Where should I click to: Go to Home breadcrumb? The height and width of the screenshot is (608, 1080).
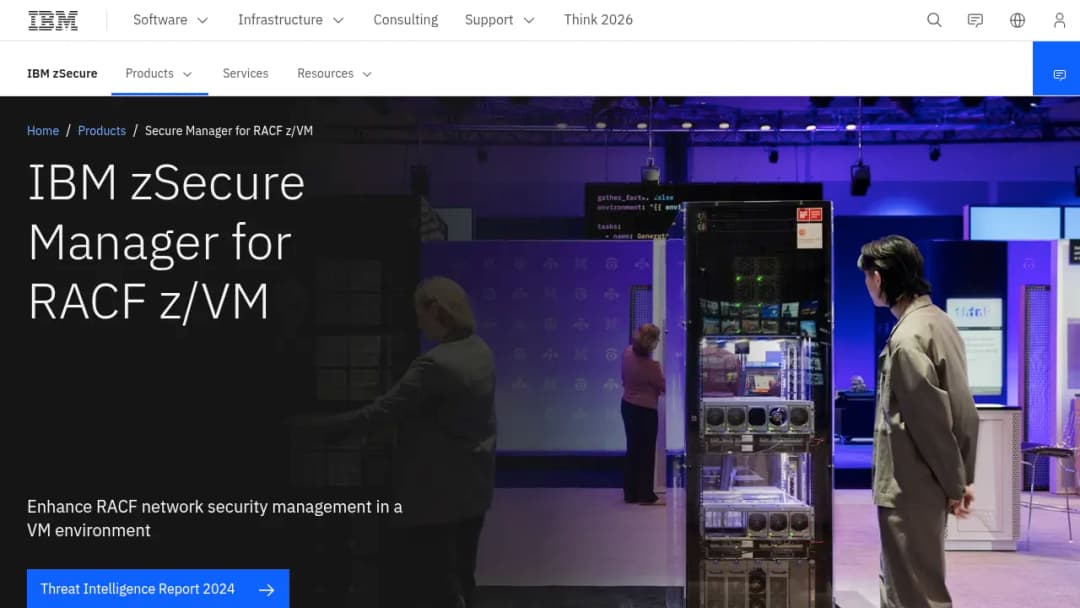point(43,131)
